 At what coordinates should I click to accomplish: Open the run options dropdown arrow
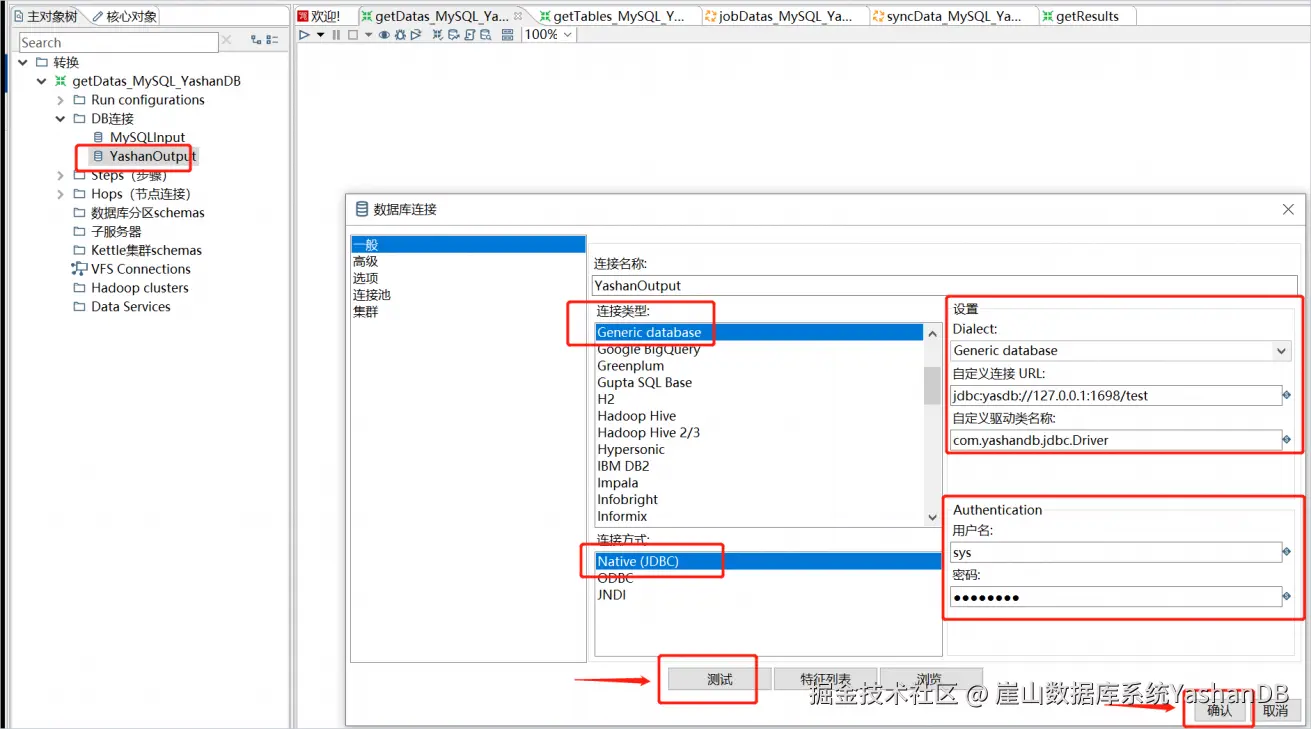[320, 35]
